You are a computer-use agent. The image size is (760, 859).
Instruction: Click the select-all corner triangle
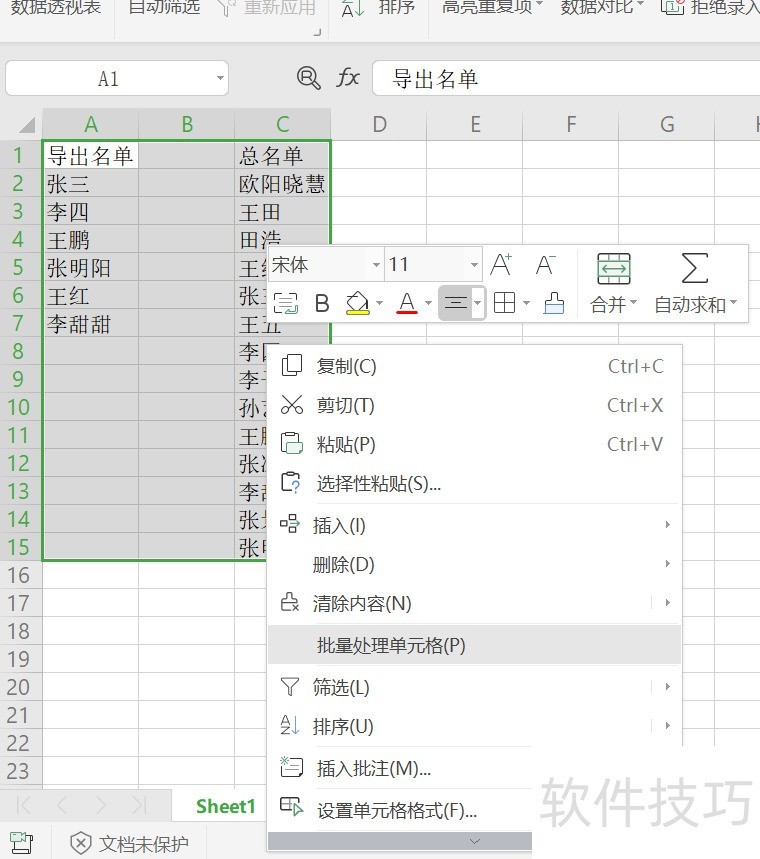coord(27,125)
